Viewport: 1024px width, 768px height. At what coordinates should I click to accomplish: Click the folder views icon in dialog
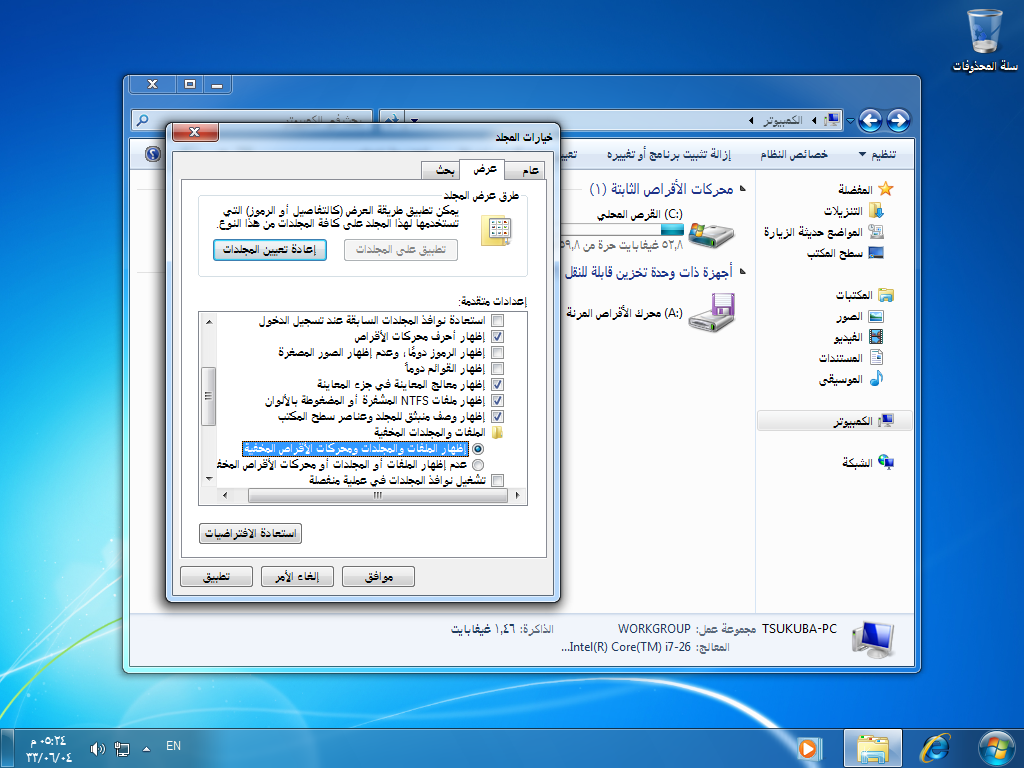coord(497,231)
